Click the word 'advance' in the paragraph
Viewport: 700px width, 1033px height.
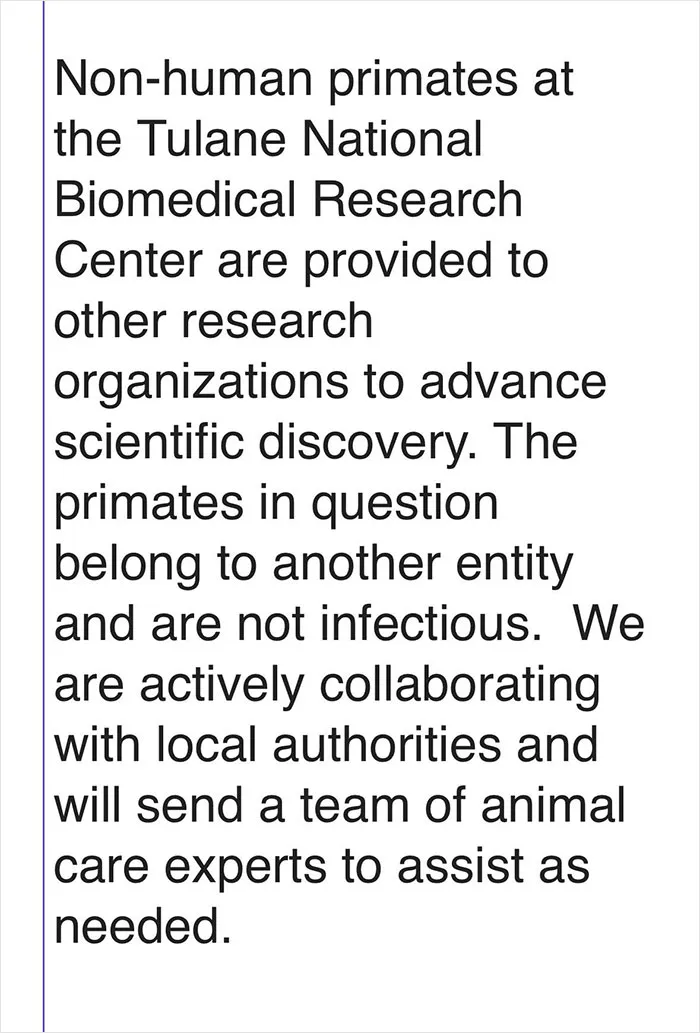point(513,382)
